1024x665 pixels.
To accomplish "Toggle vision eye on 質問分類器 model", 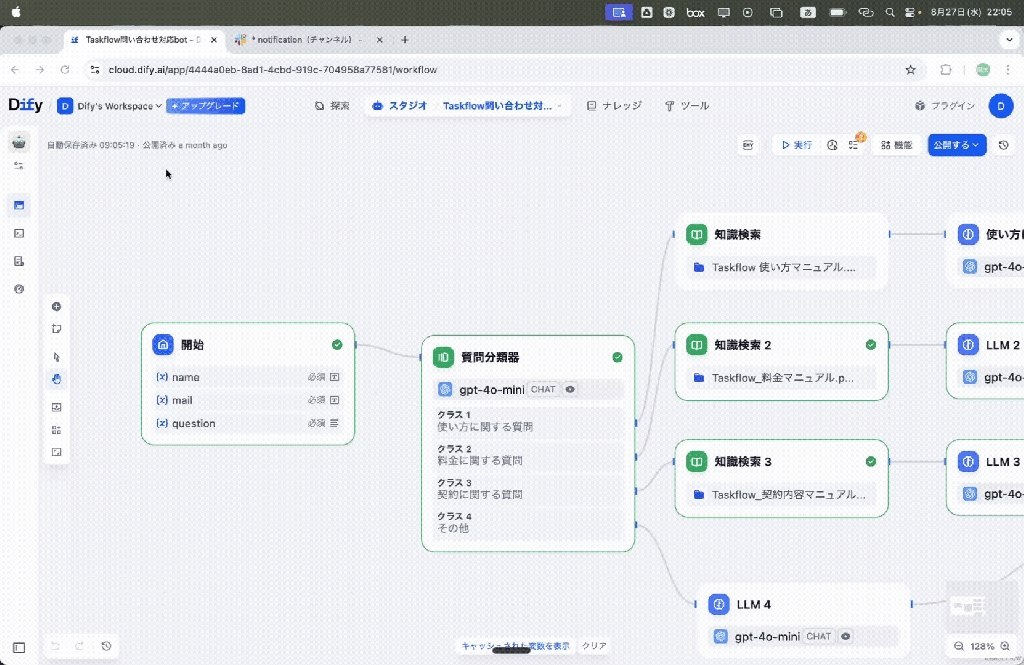I will coord(570,389).
